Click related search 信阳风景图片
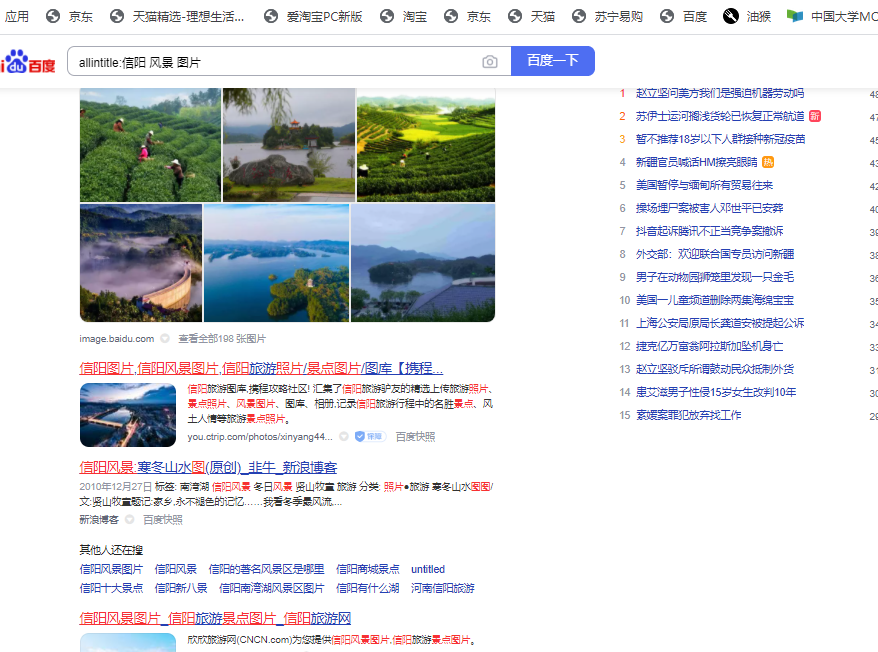 pos(111,569)
